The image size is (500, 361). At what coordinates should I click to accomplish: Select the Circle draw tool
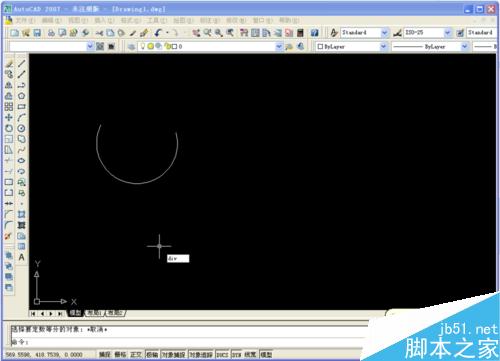[x=22, y=128]
